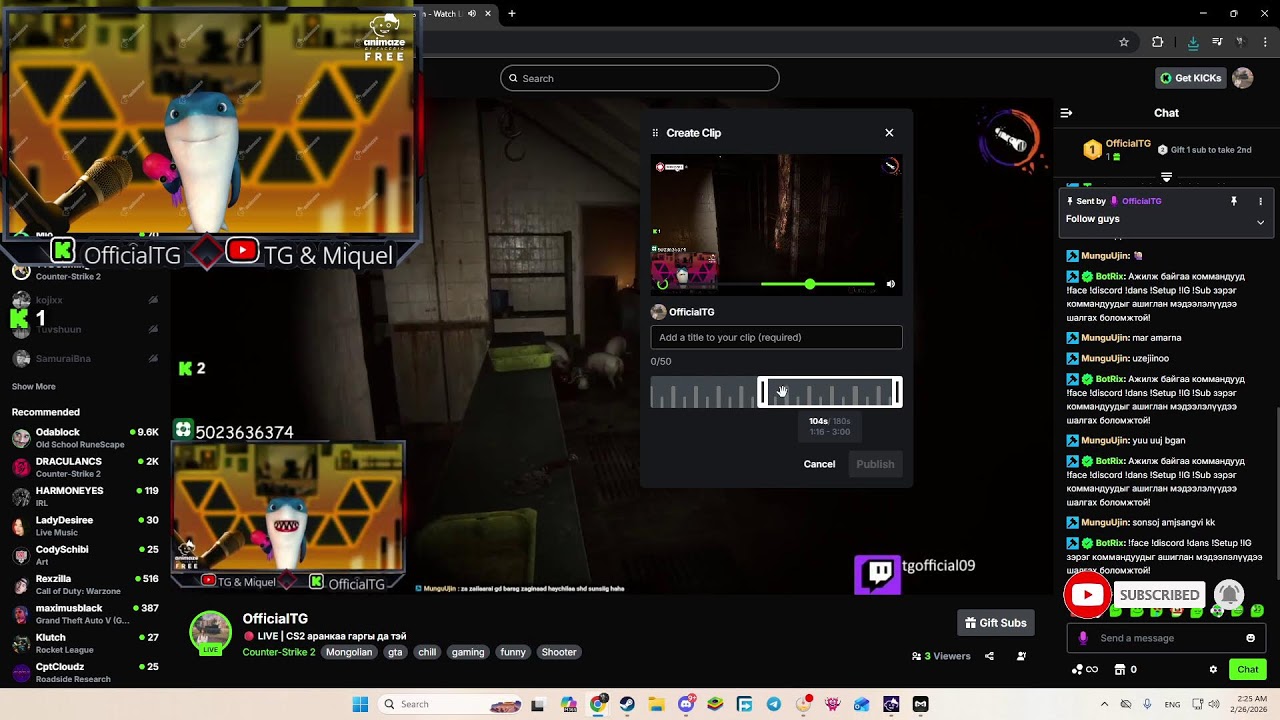Image resolution: width=1280 pixels, height=720 pixels.
Task: Open LadyDesiree recommended channel
Action: (85, 526)
